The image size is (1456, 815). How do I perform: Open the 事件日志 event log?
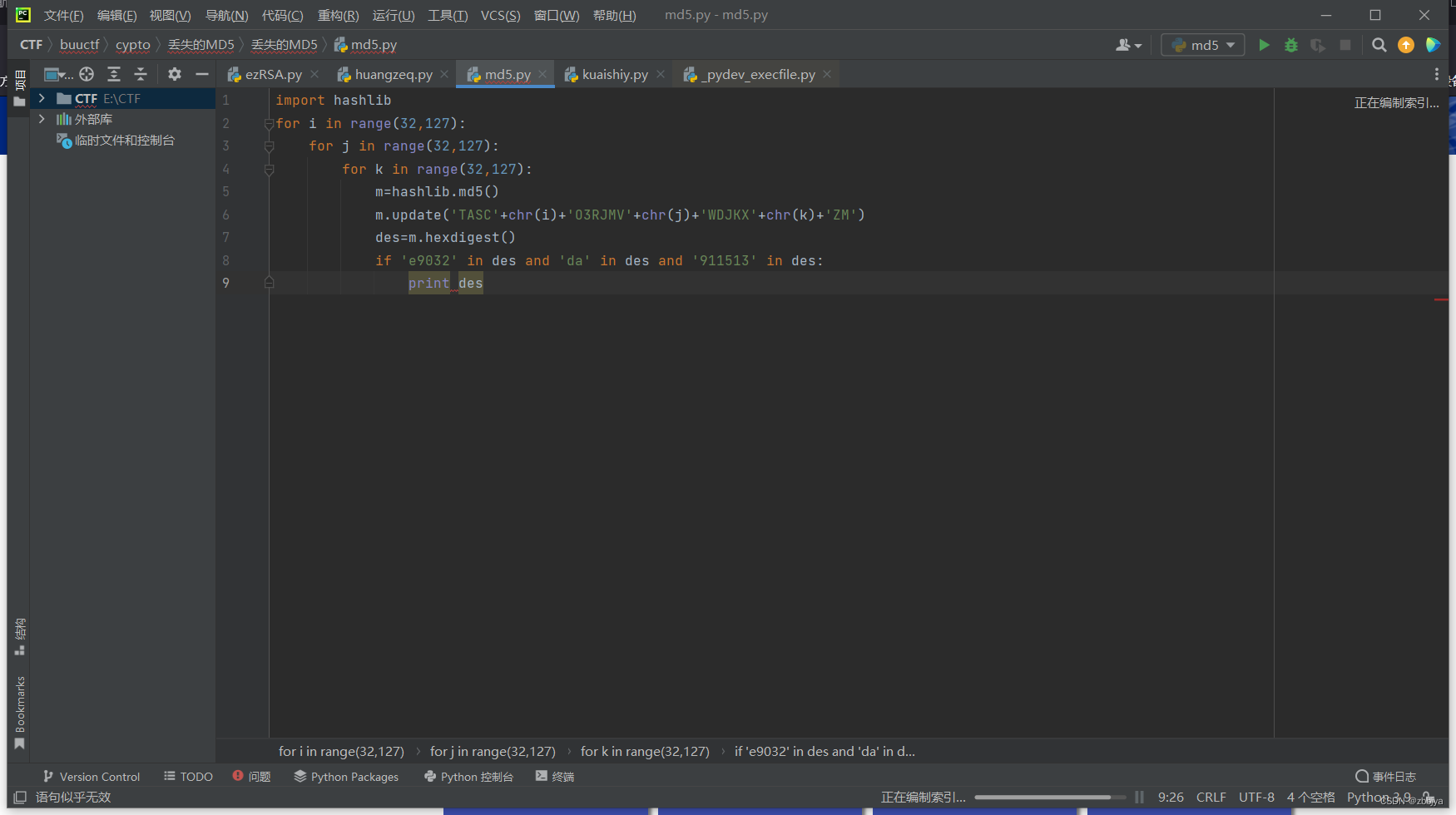pyautogui.click(x=1385, y=777)
